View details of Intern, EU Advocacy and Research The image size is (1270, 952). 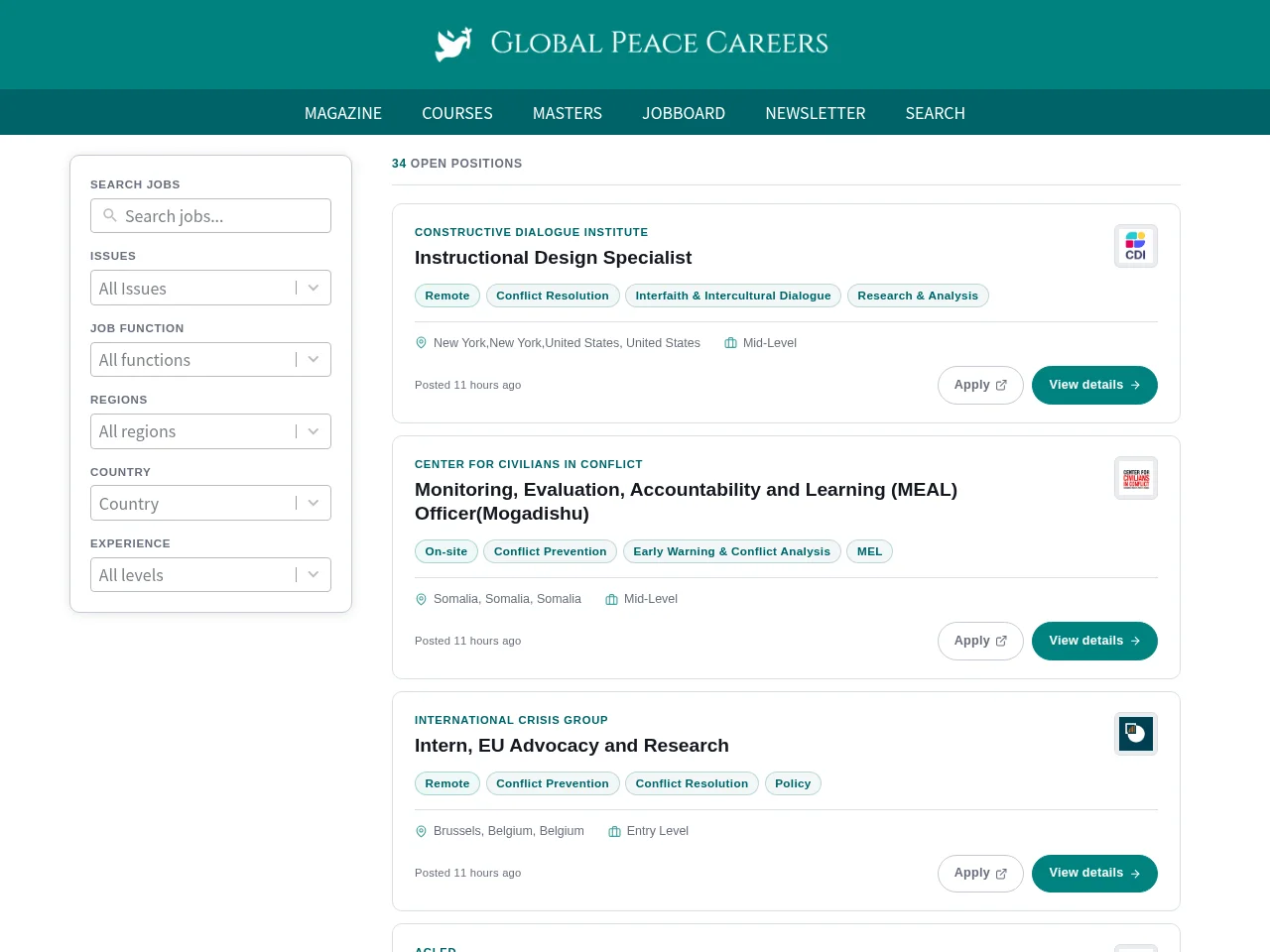[x=1094, y=873]
